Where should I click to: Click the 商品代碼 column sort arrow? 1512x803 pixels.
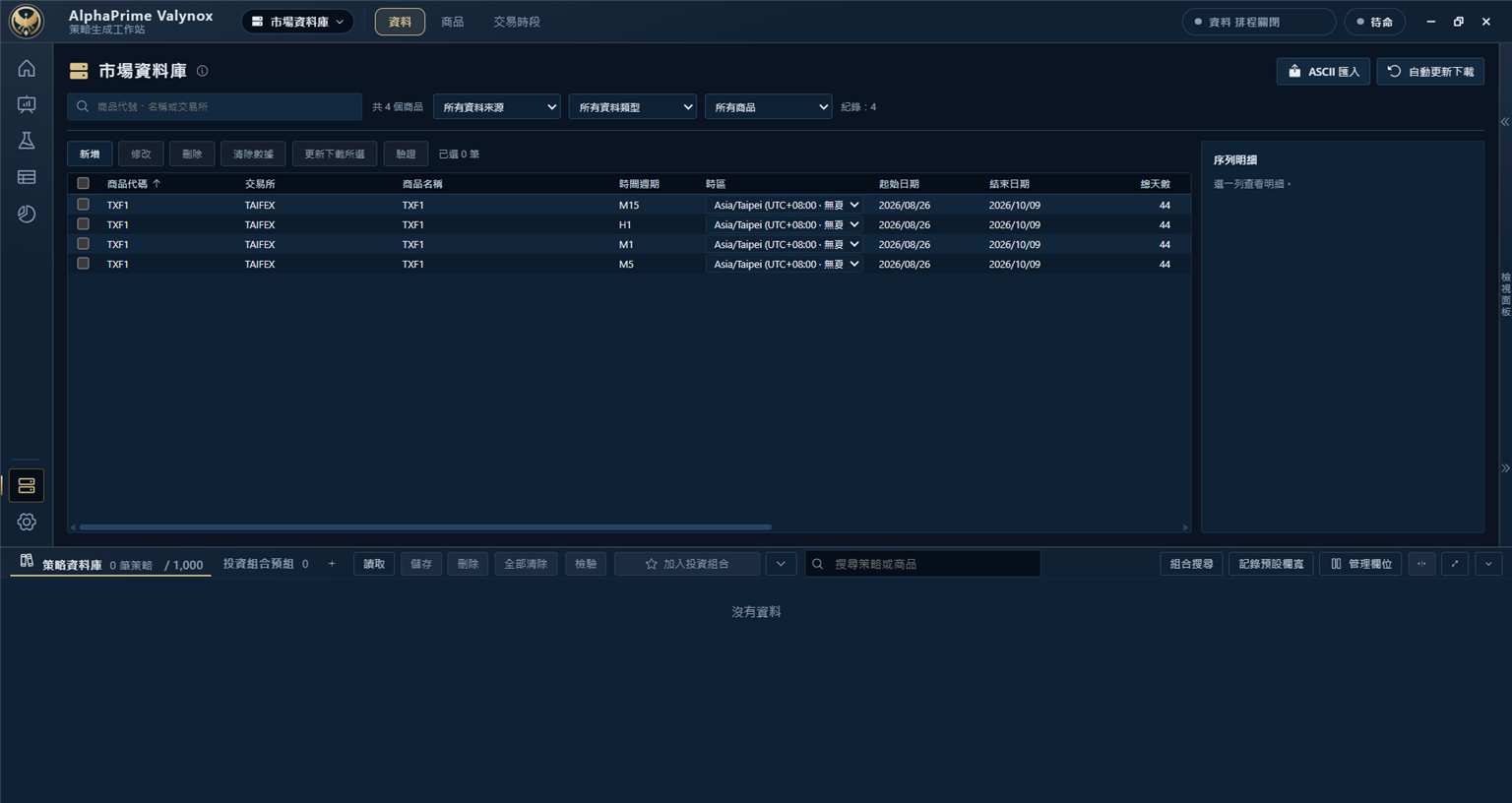coord(157,184)
